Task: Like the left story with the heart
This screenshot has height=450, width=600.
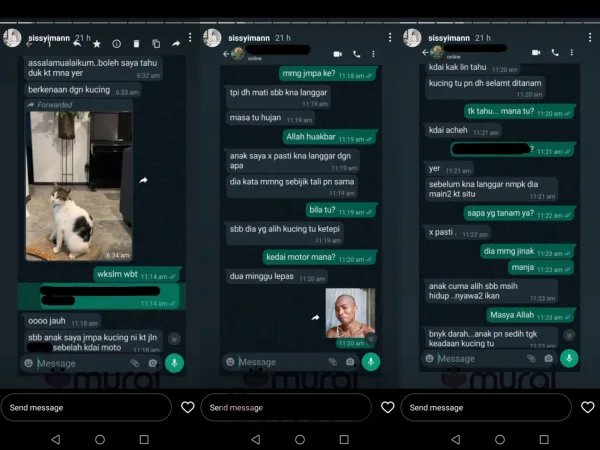Action: coord(187,407)
